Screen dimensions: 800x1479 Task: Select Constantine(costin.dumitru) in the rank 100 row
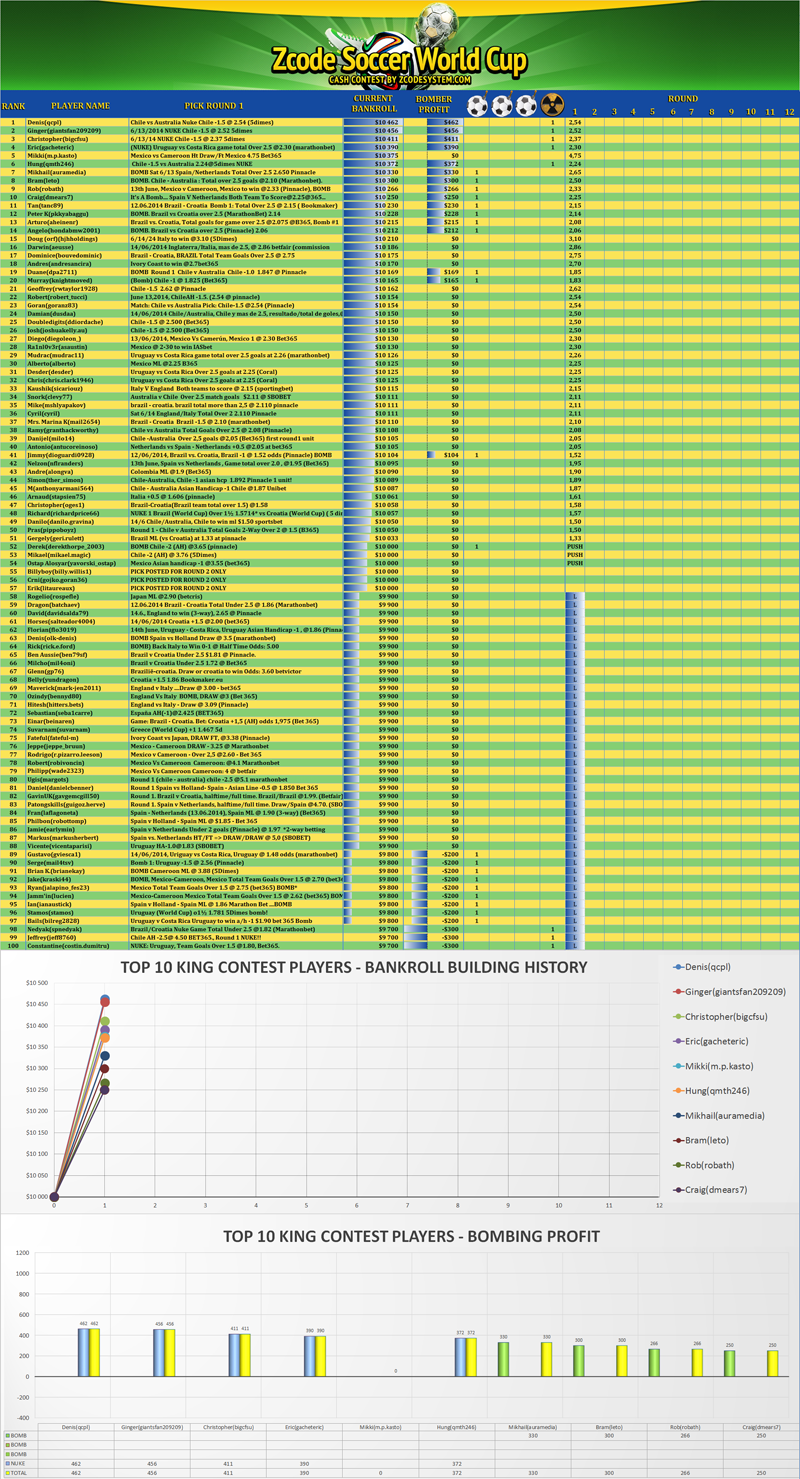coord(69,944)
